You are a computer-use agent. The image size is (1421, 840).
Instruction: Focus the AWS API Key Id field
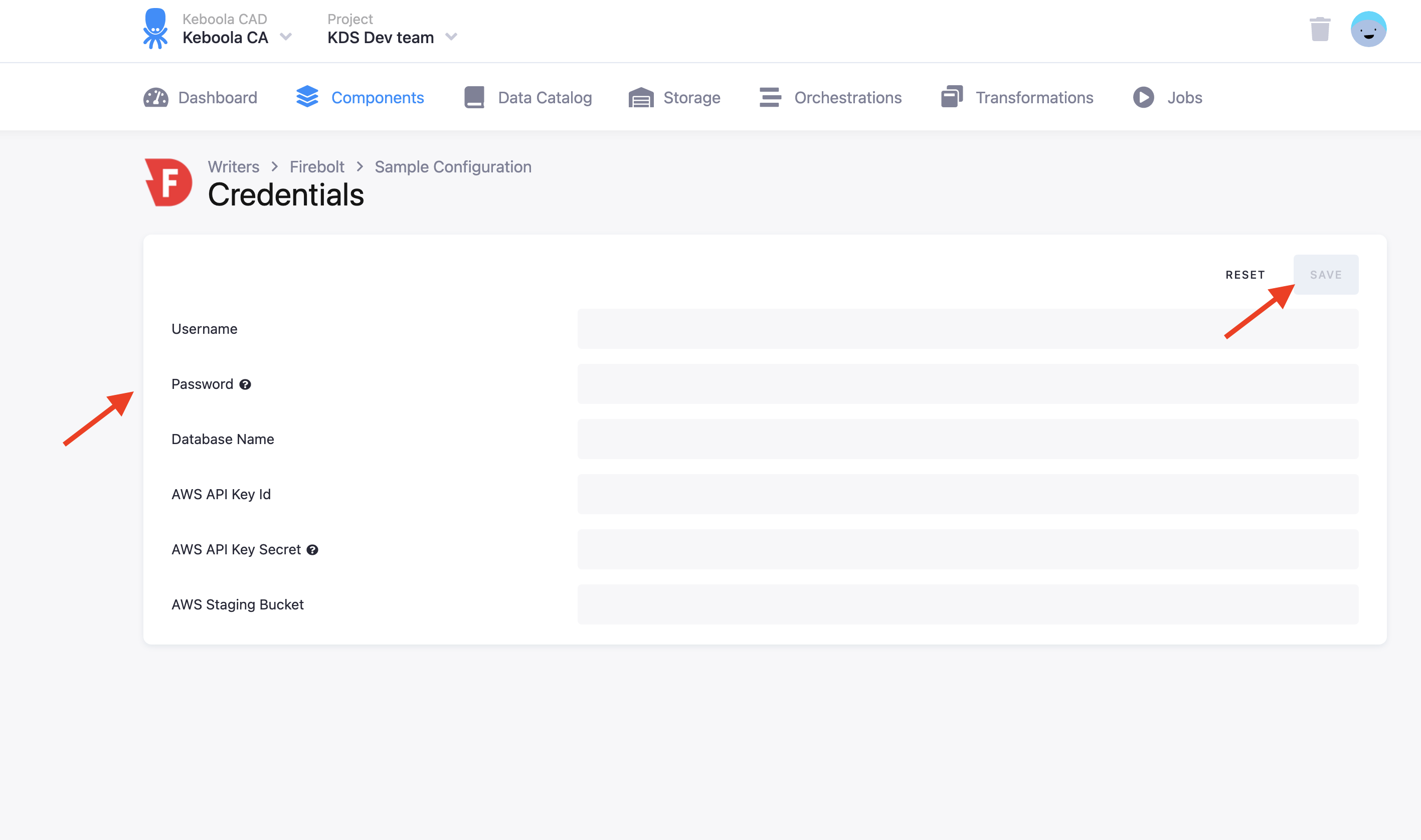pos(968,494)
